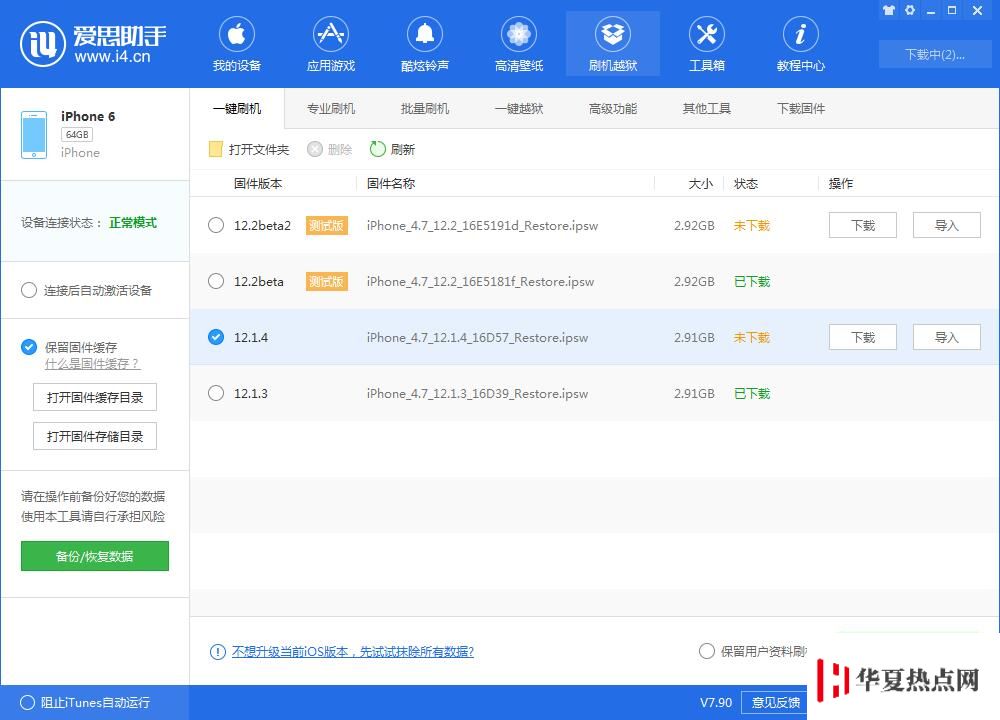This screenshot has width=1000, height=720.
Task: Click 大小 column header
Action: [x=700, y=184]
